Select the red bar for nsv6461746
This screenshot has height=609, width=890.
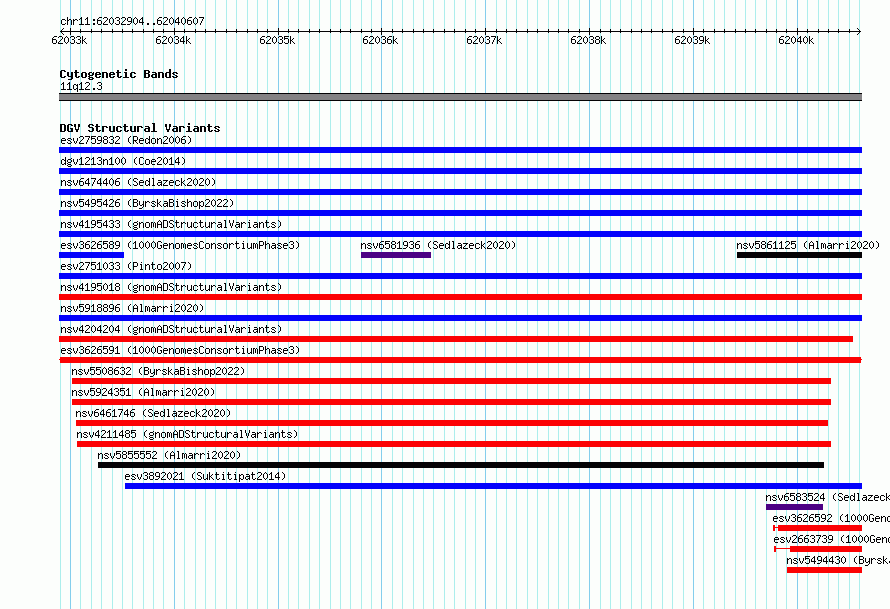(452, 423)
